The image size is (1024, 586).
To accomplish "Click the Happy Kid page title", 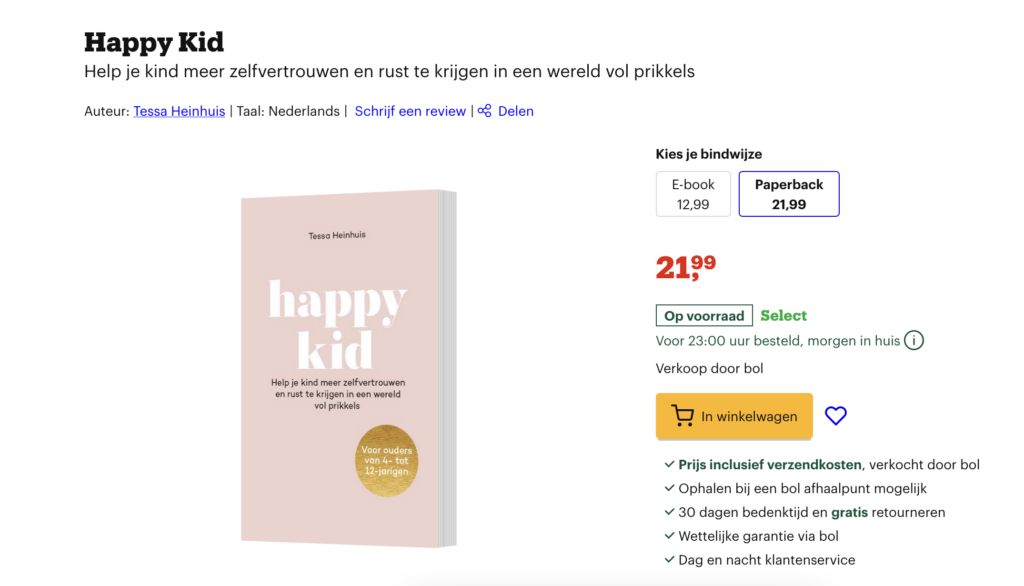I will point(154,42).
